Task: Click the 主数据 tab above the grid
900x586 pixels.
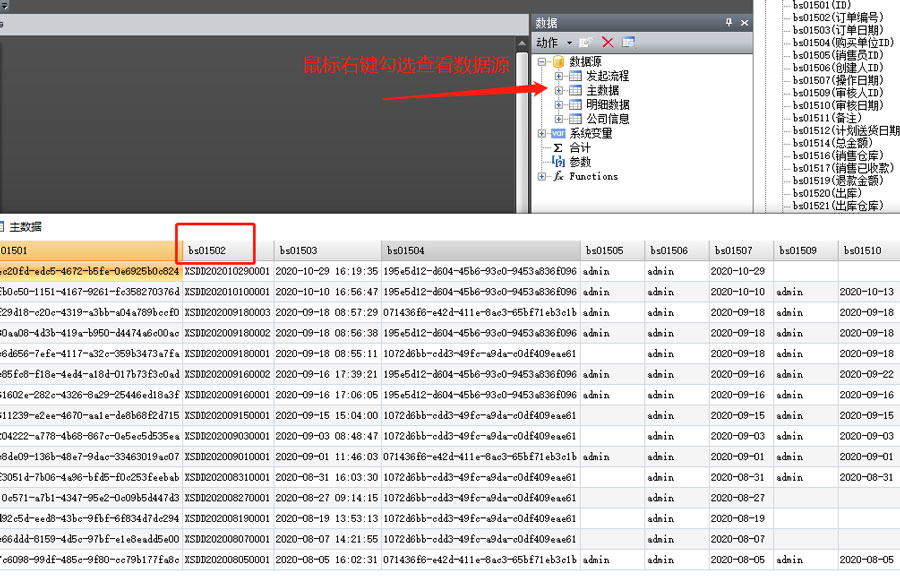Action: pos(25,227)
